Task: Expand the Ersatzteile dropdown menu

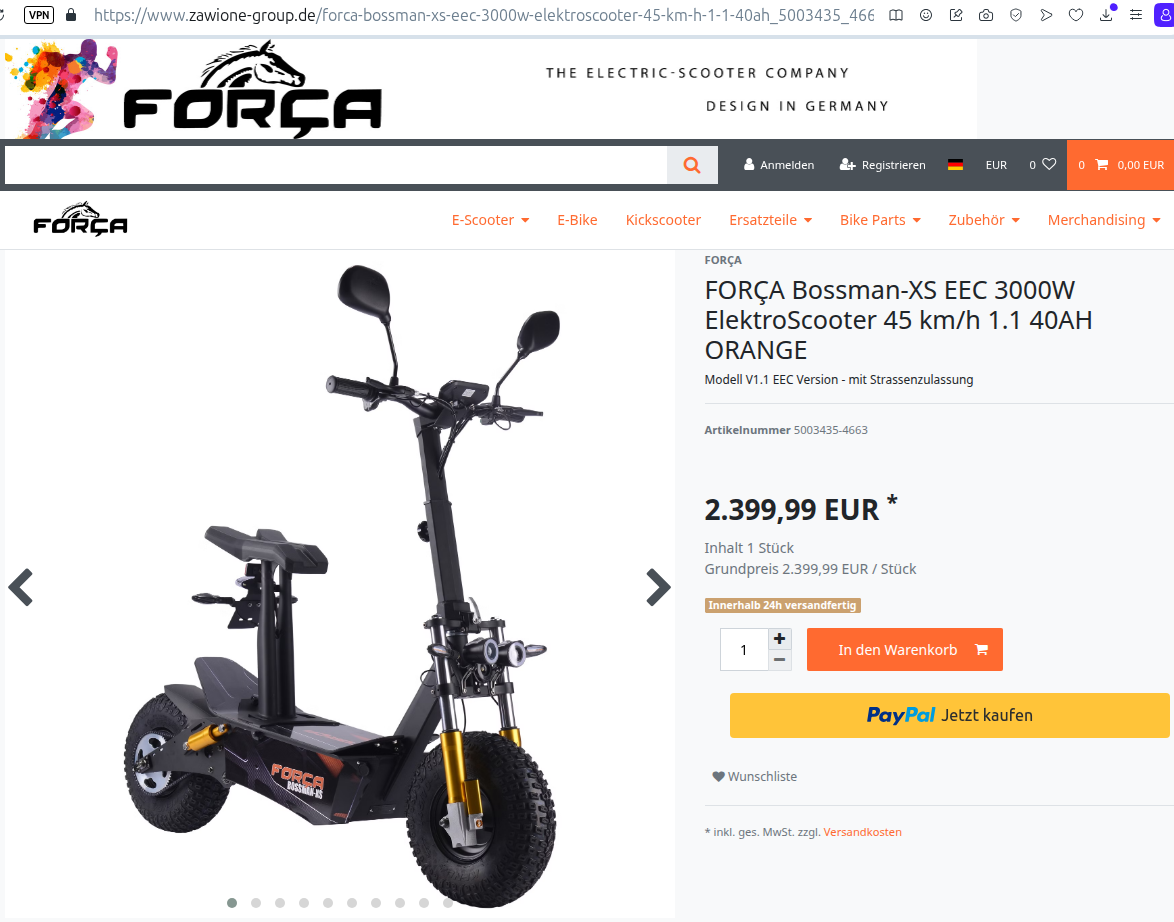Action: pos(770,220)
